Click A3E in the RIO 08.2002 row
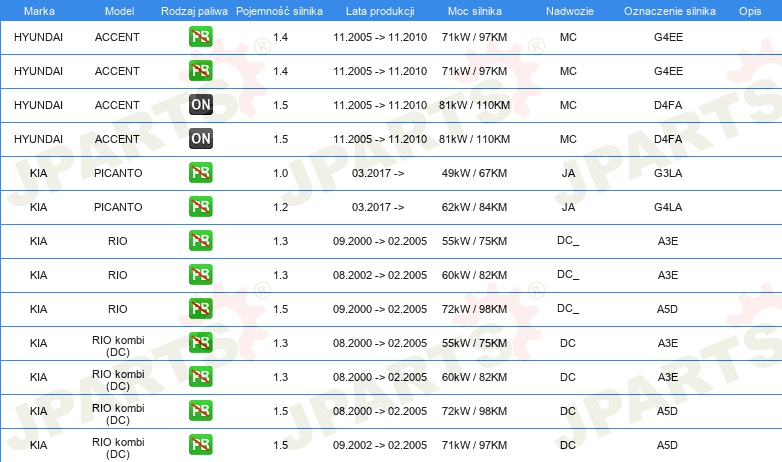The width and height of the screenshot is (782, 462). pyautogui.click(x=668, y=275)
